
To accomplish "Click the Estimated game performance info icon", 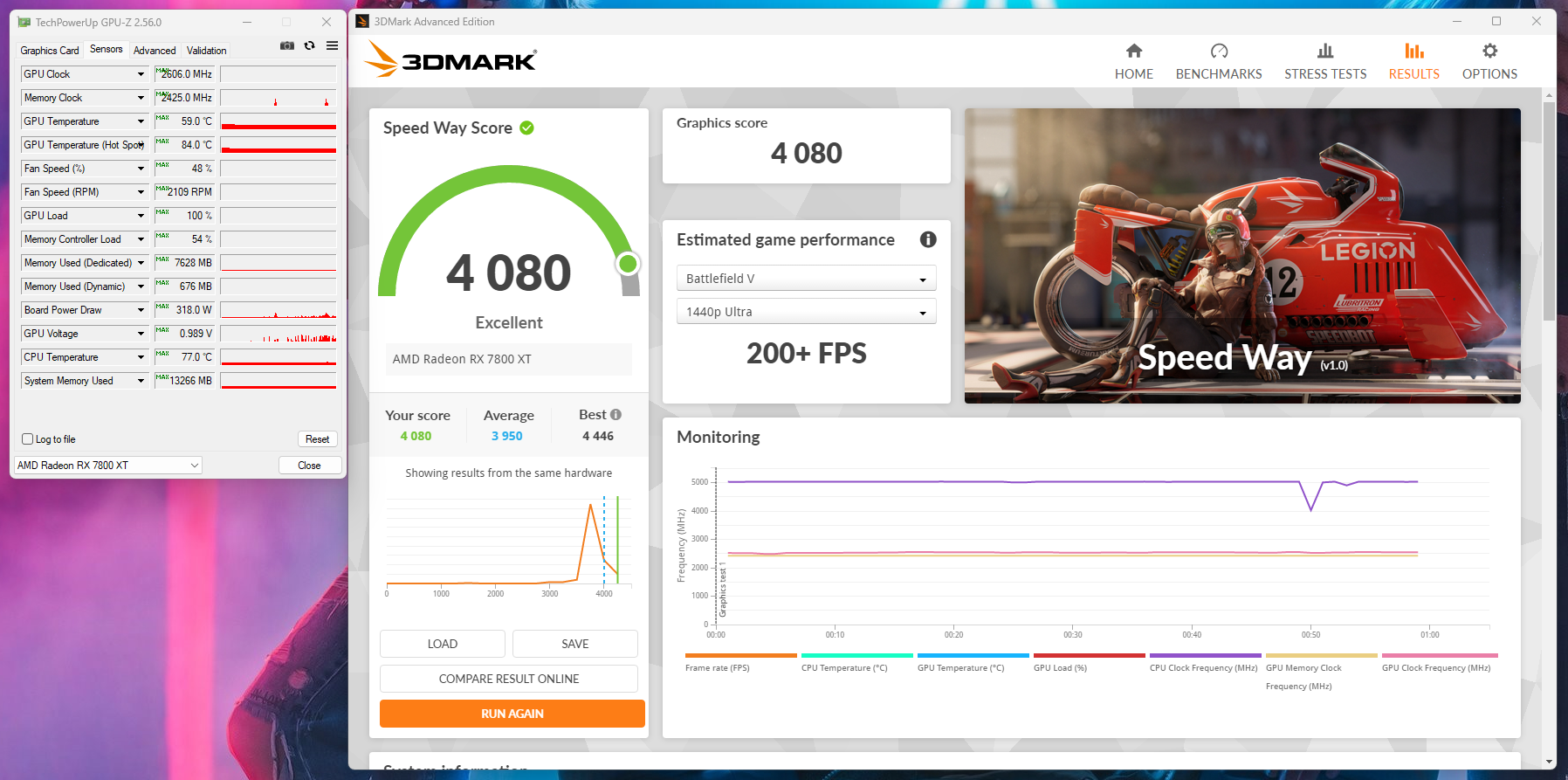I will click(x=928, y=239).
